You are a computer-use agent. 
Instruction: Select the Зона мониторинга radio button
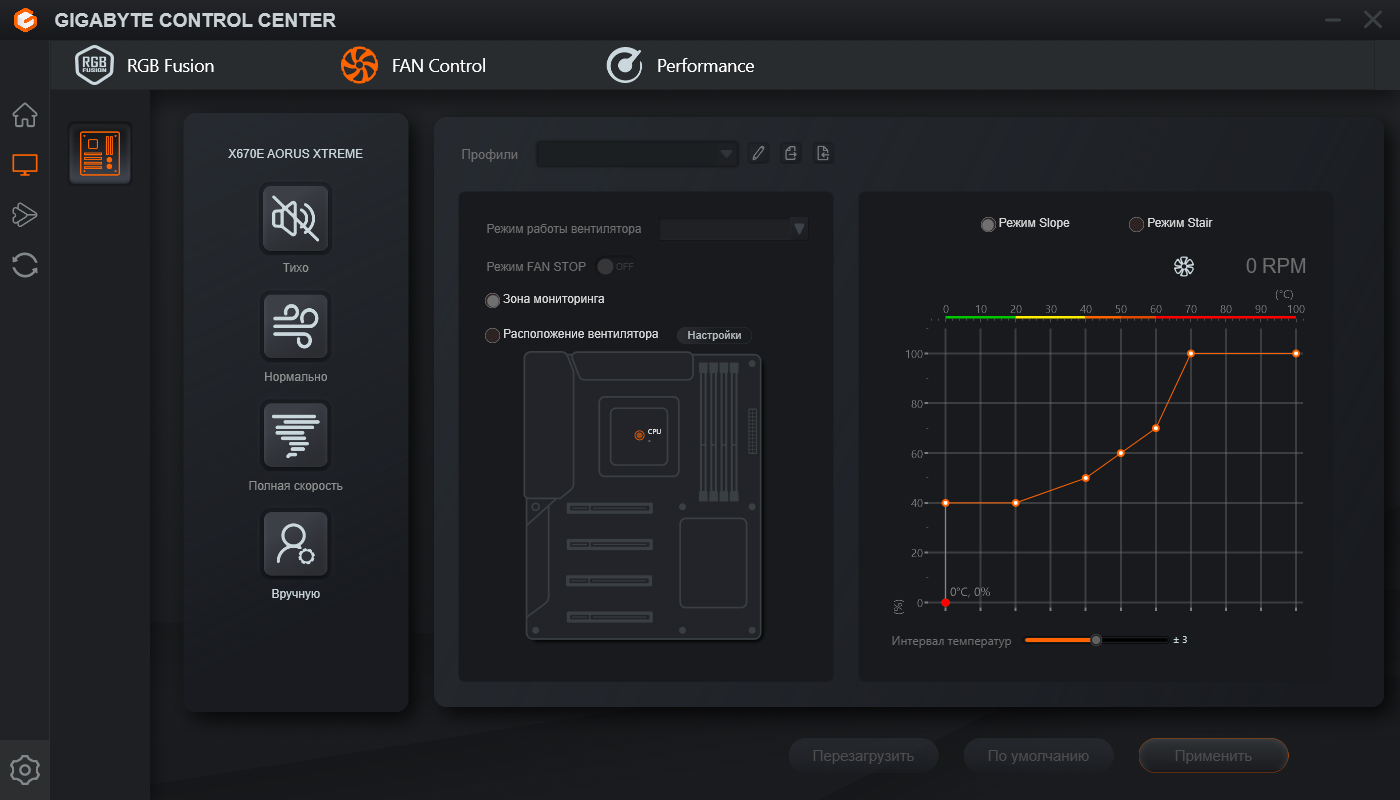[492, 300]
